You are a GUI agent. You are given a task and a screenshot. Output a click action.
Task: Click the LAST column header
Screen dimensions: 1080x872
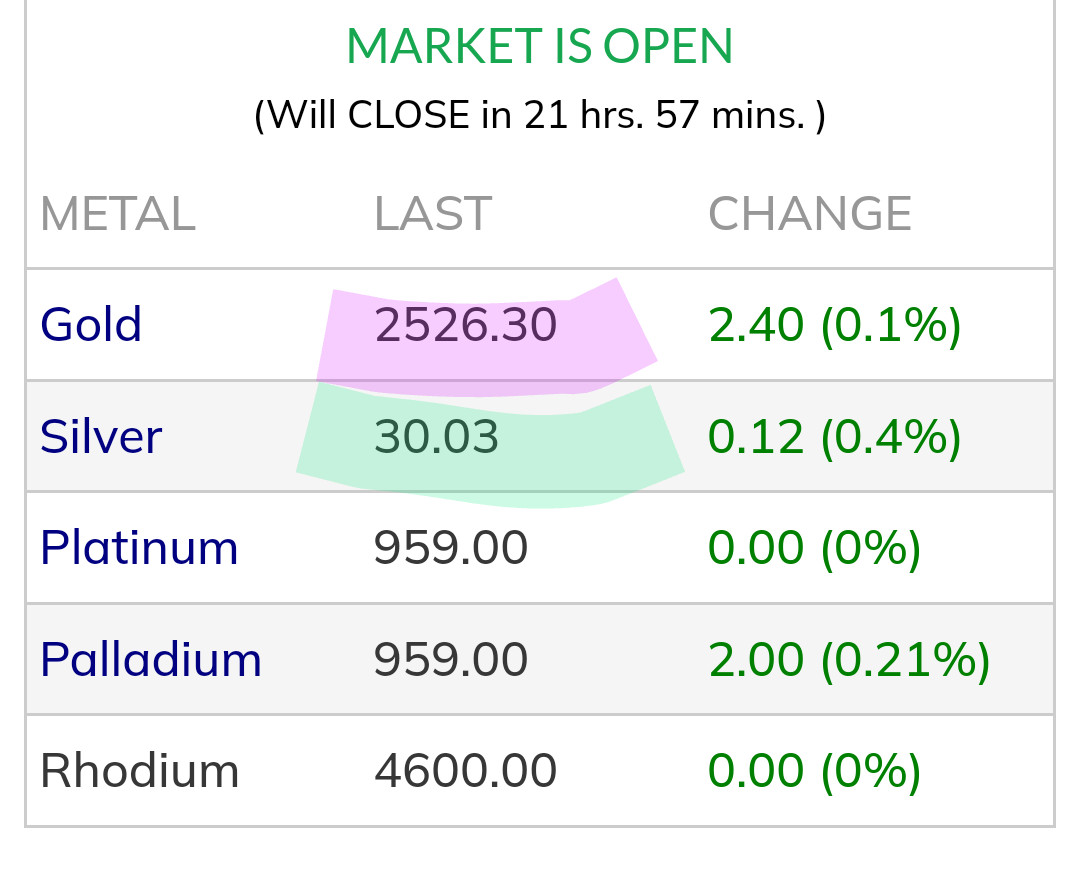click(x=432, y=214)
